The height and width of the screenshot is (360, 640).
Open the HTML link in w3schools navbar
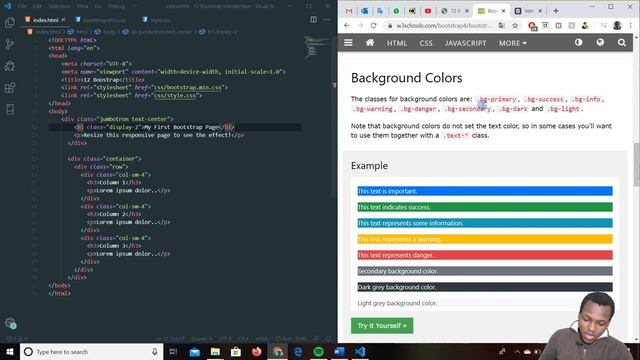[397, 43]
